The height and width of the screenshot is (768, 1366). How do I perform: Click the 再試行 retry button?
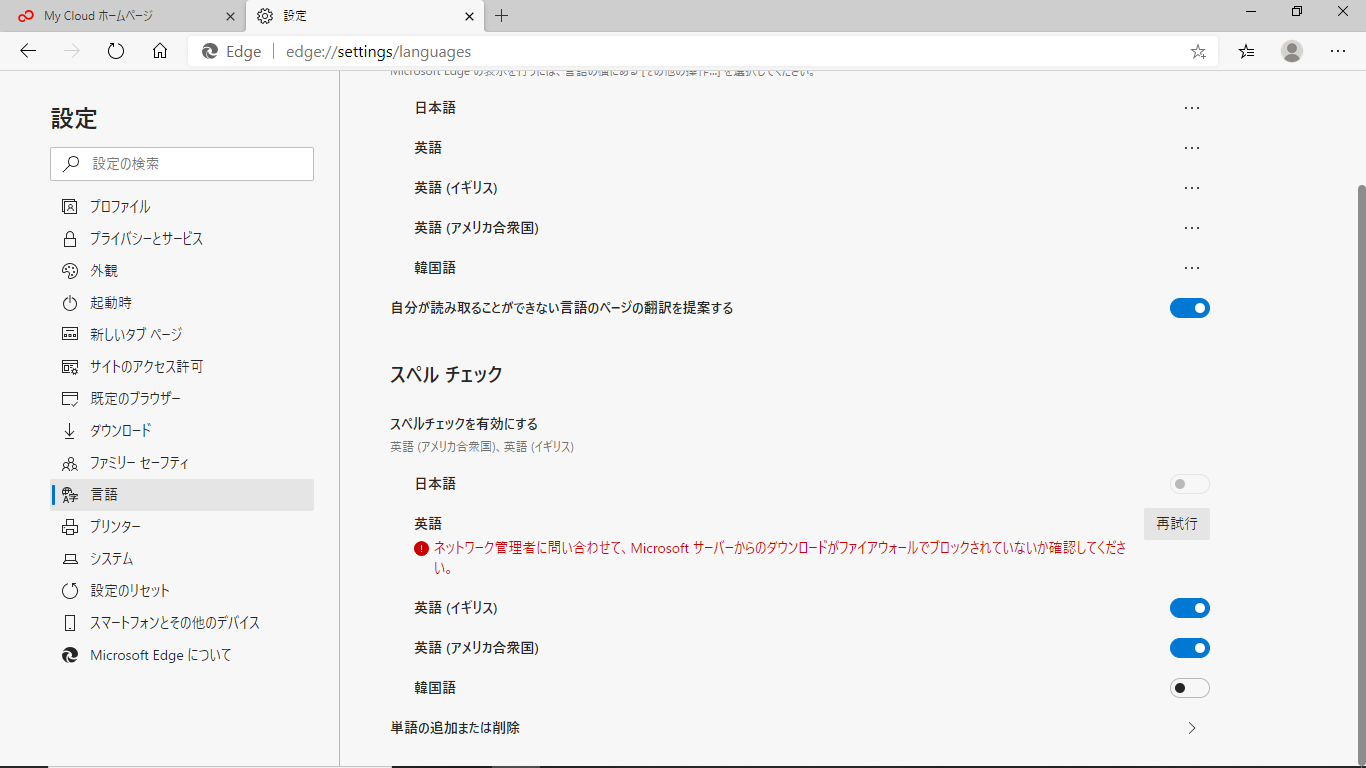click(1177, 524)
